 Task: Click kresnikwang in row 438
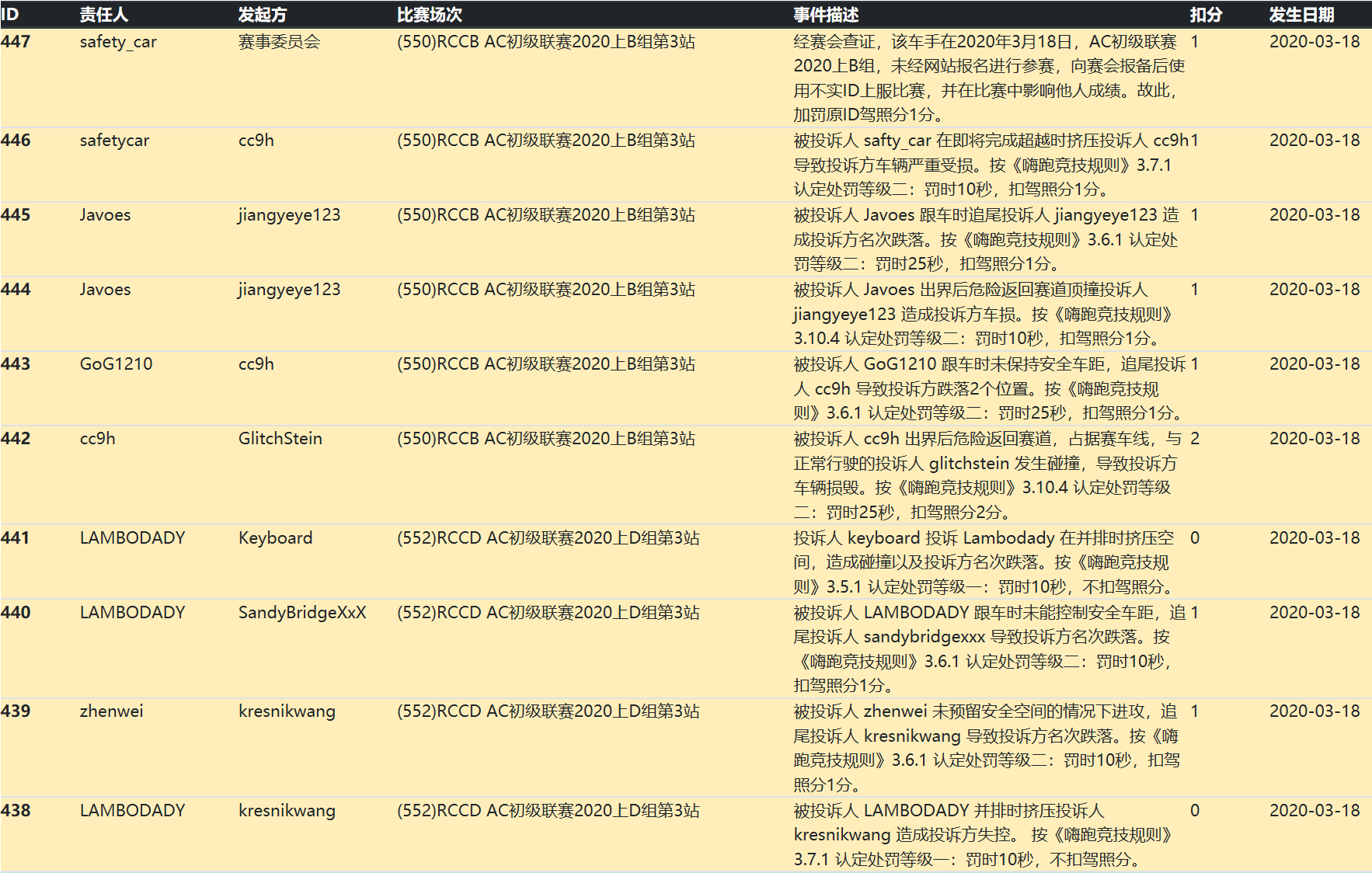[x=287, y=812]
